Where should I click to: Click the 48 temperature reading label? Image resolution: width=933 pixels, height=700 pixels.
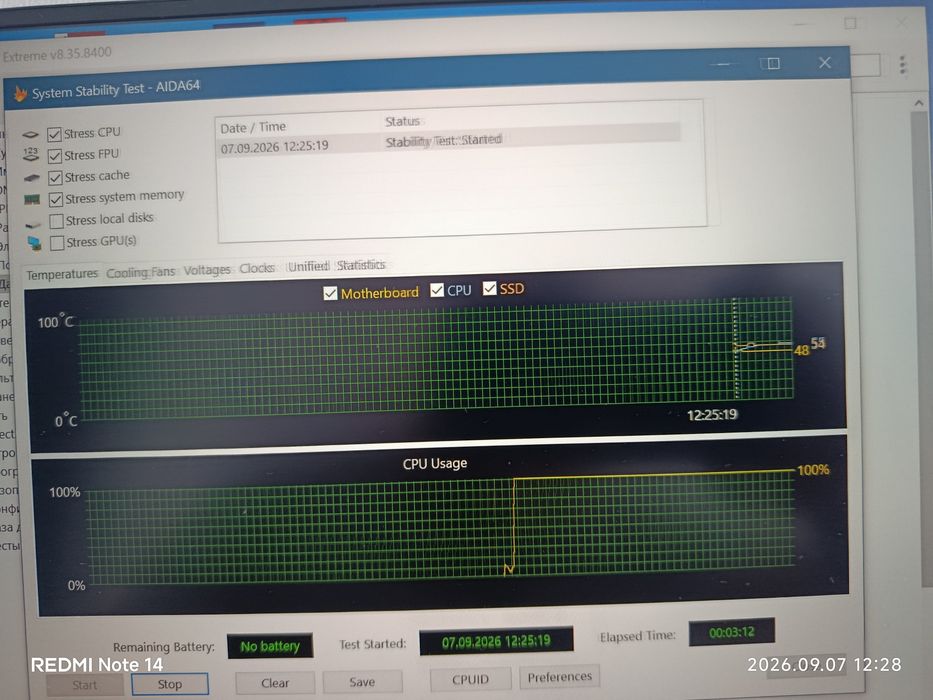(801, 351)
